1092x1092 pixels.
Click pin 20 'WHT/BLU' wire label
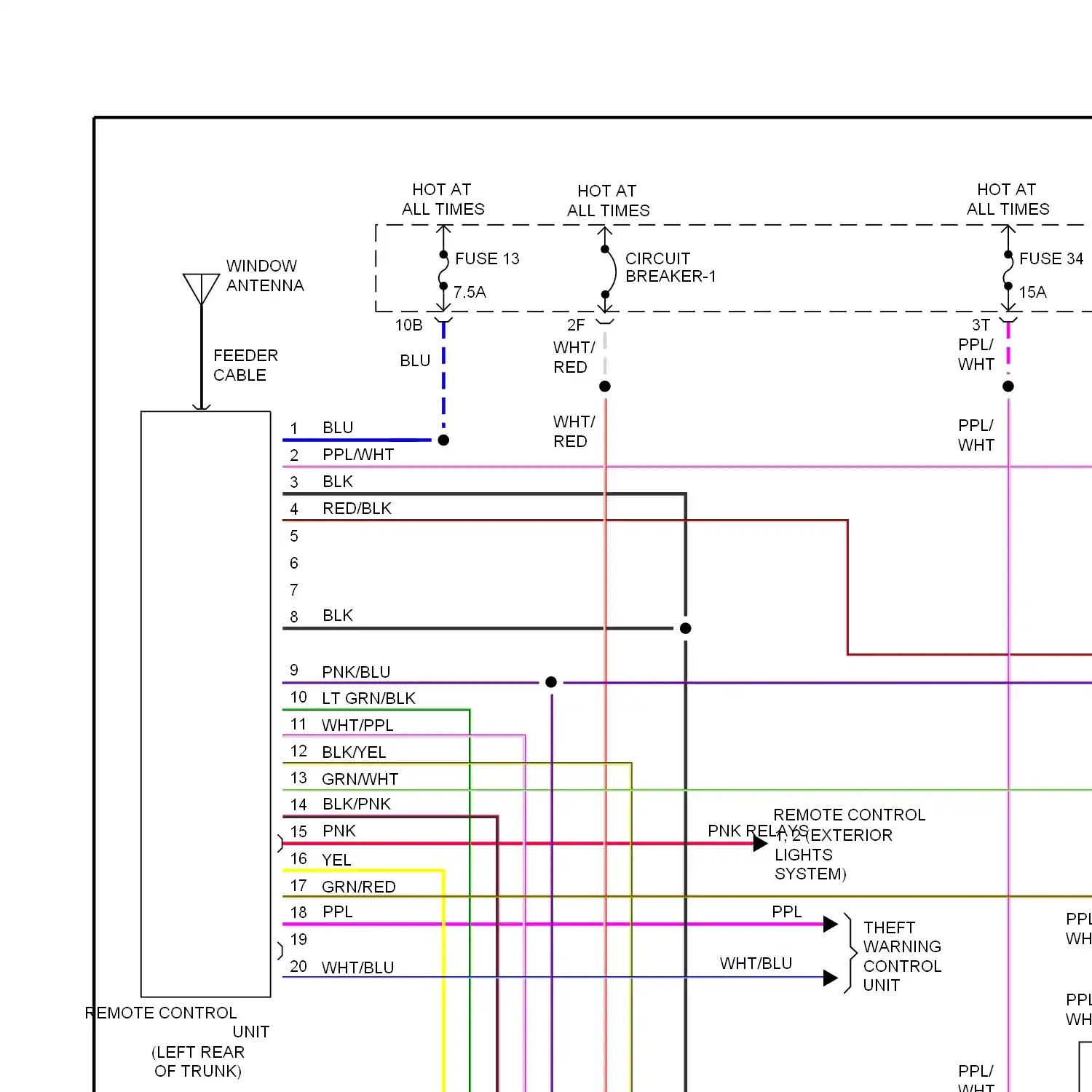pos(358,968)
